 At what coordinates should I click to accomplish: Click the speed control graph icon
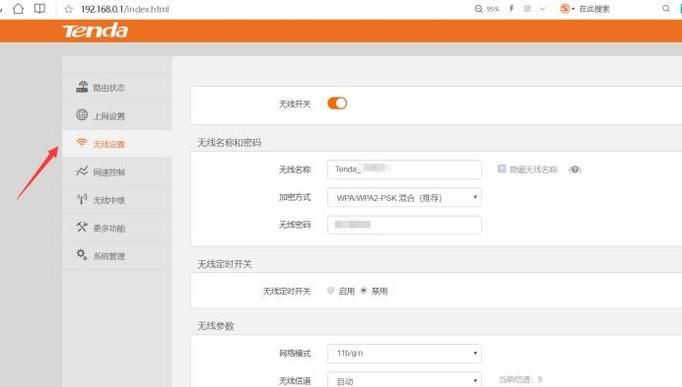coord(82,171)
